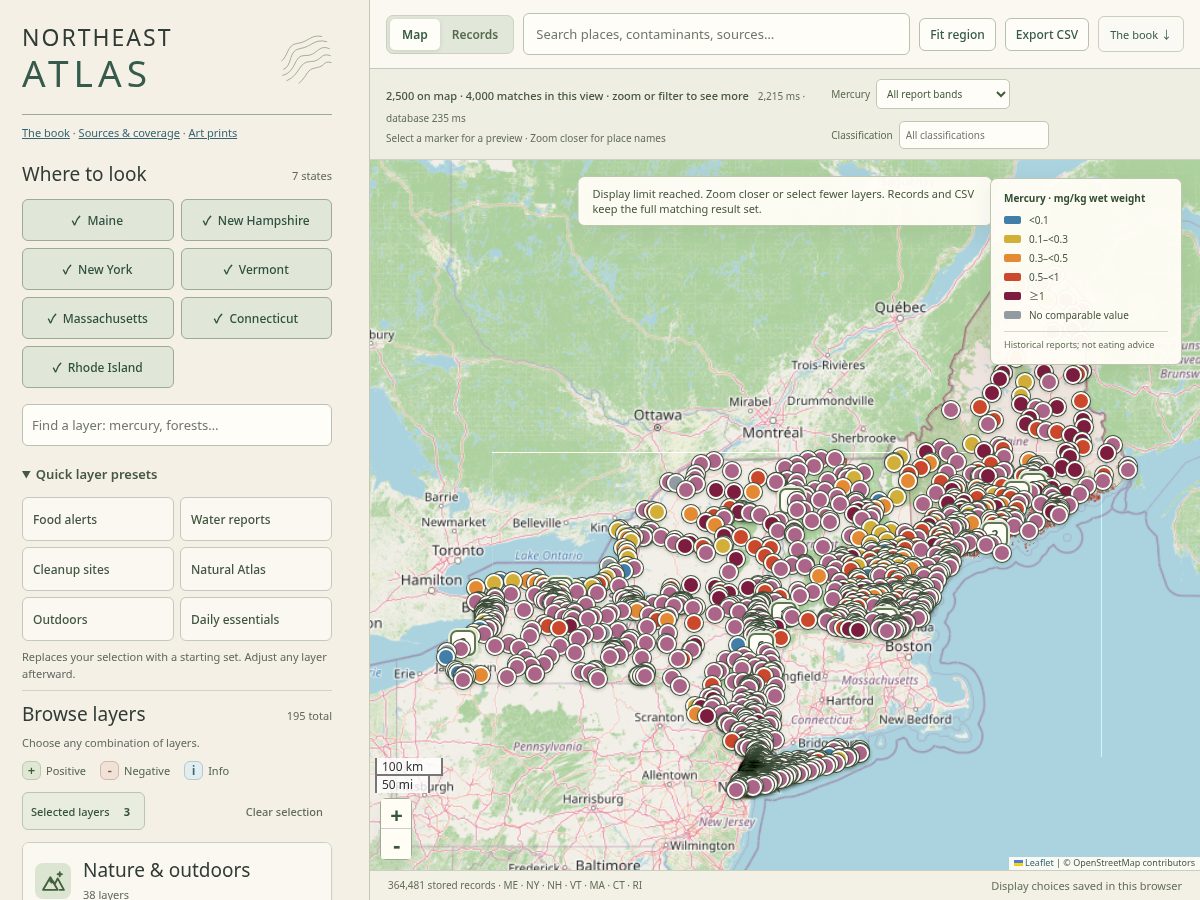Zoom out the map with minus button
This screenshot has width=1200, height=900.
point(396,845)
